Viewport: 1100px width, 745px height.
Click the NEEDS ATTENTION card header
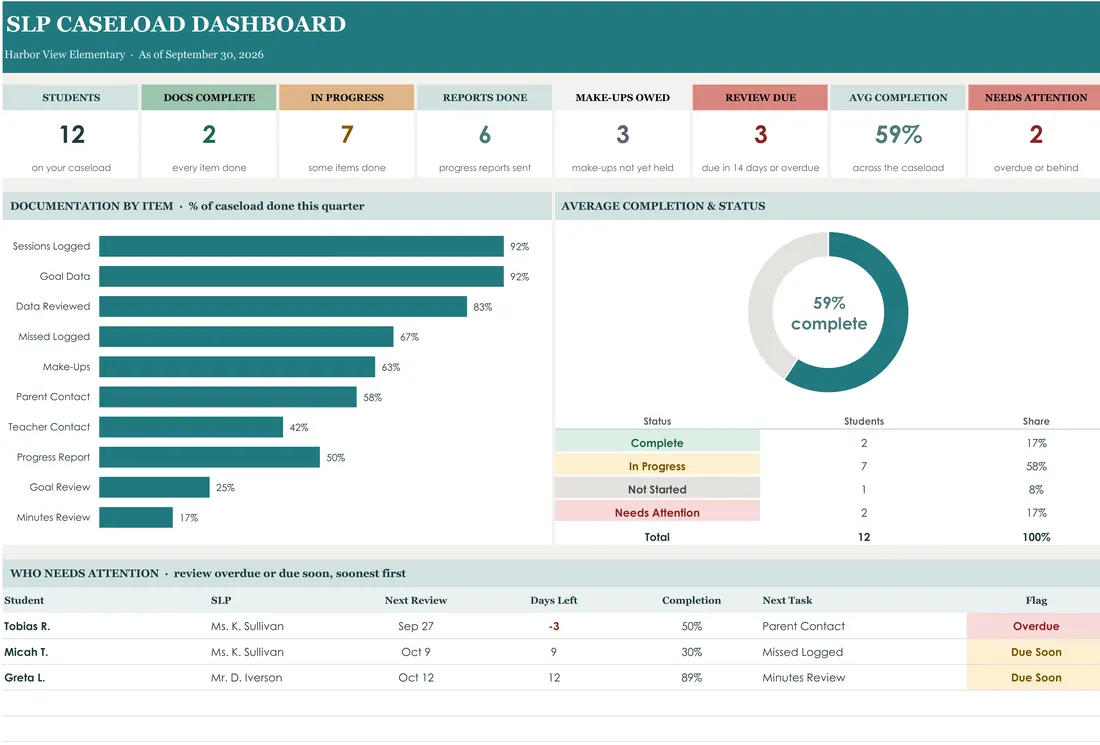pyautogui.click(x=1035, y=98)
